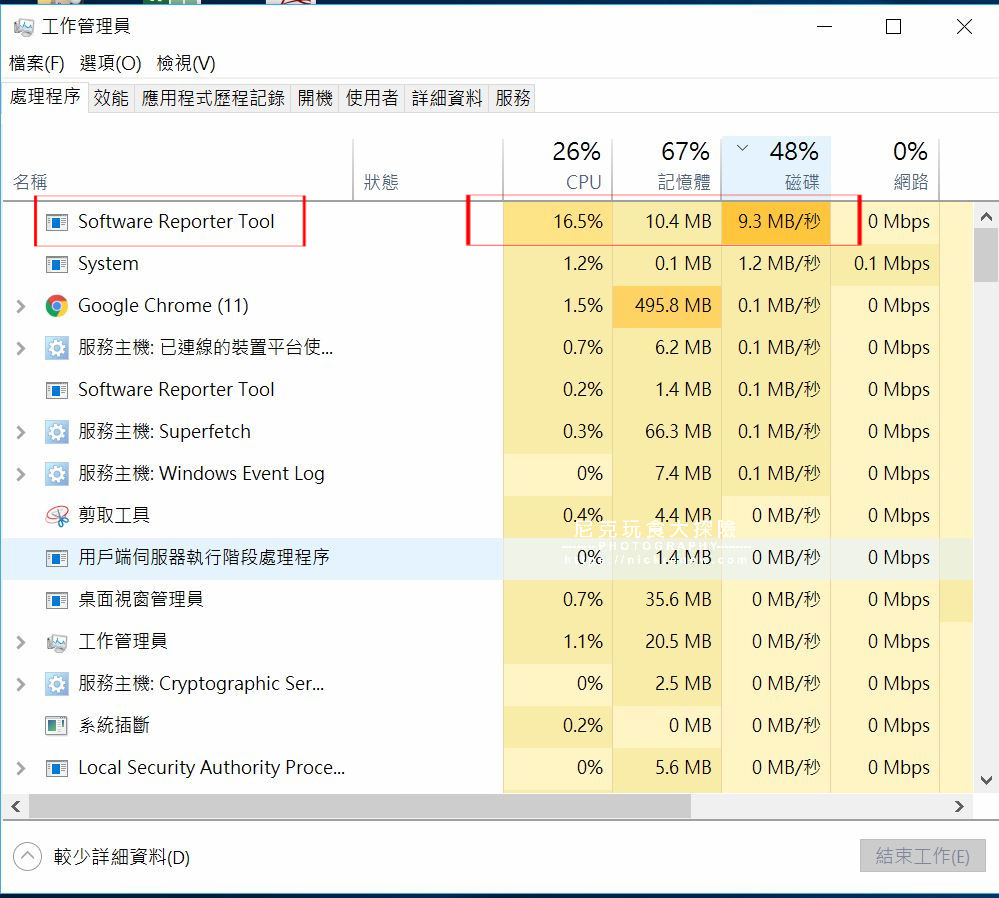
Task: Click the 用戶端伺服器執行階段處理程序 icon
Action: (x=57, y=558)
